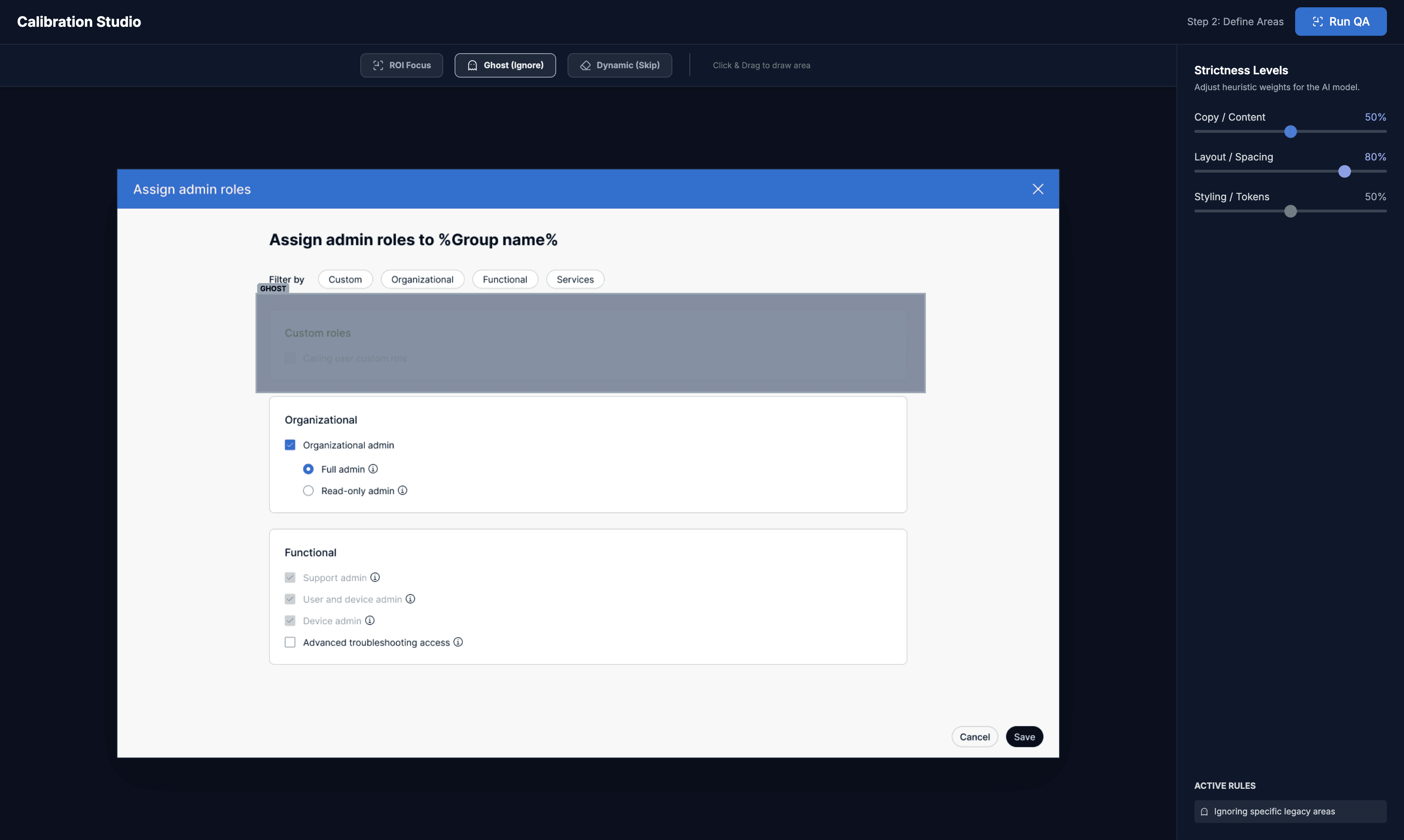Select the Full admin radio option
Viewport: 1404px width, 840px height.
pyautogui.click(x=308, y=469)
